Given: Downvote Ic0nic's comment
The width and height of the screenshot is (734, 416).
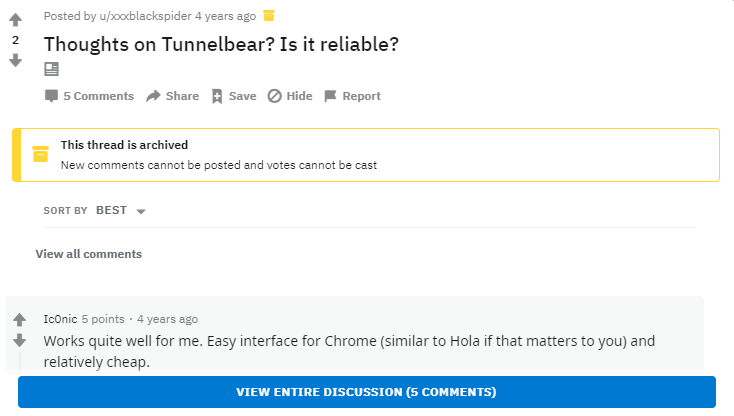Looking at the screenshot, I should 19,340.
